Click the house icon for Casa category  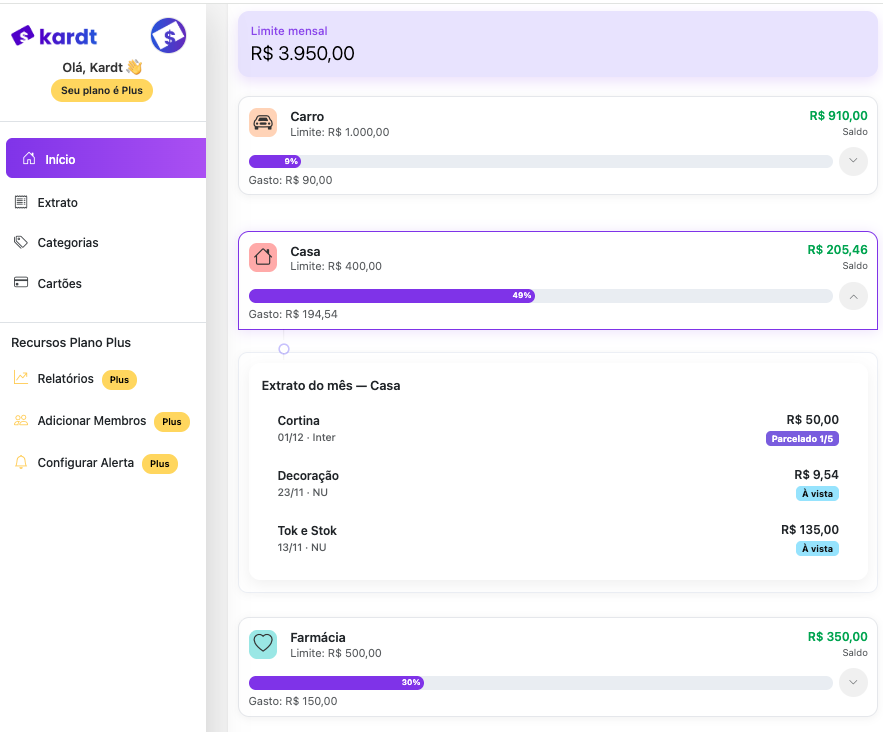point(263,257)
